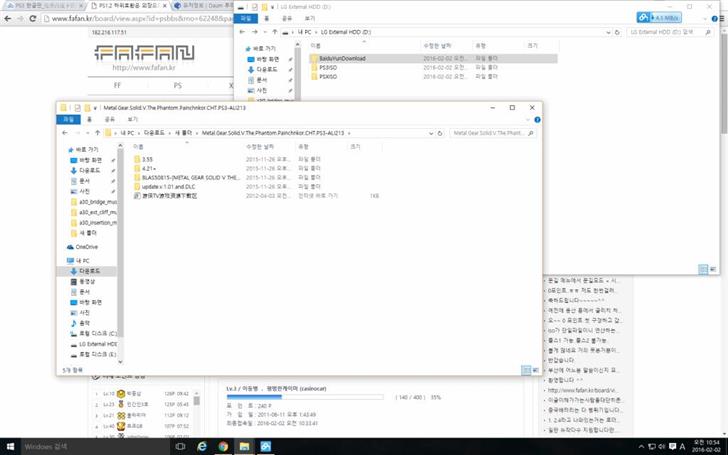Image resolution: width=728 pixels, height=455 pixels.
Task: Go back in the Metal Gear Solid window
Action: tap(65, 133)
